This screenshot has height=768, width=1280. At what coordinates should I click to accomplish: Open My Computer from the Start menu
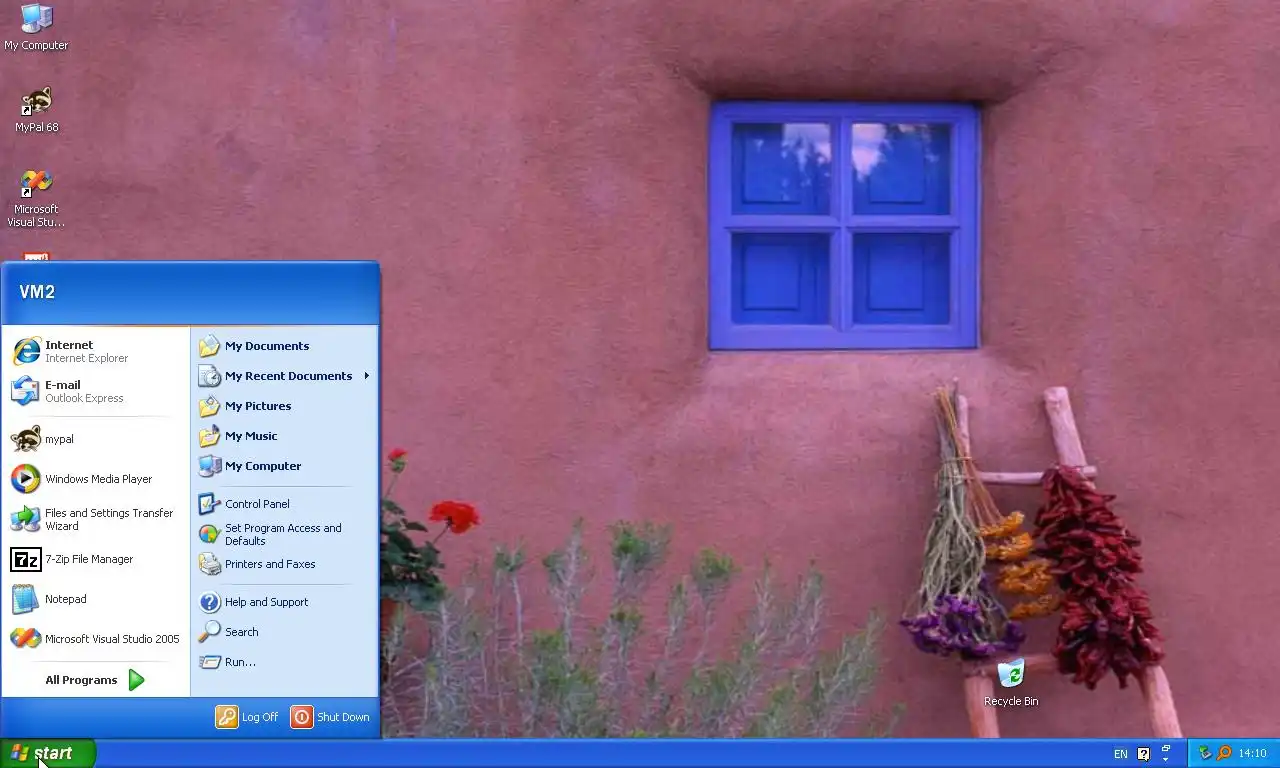coord(284,466)
